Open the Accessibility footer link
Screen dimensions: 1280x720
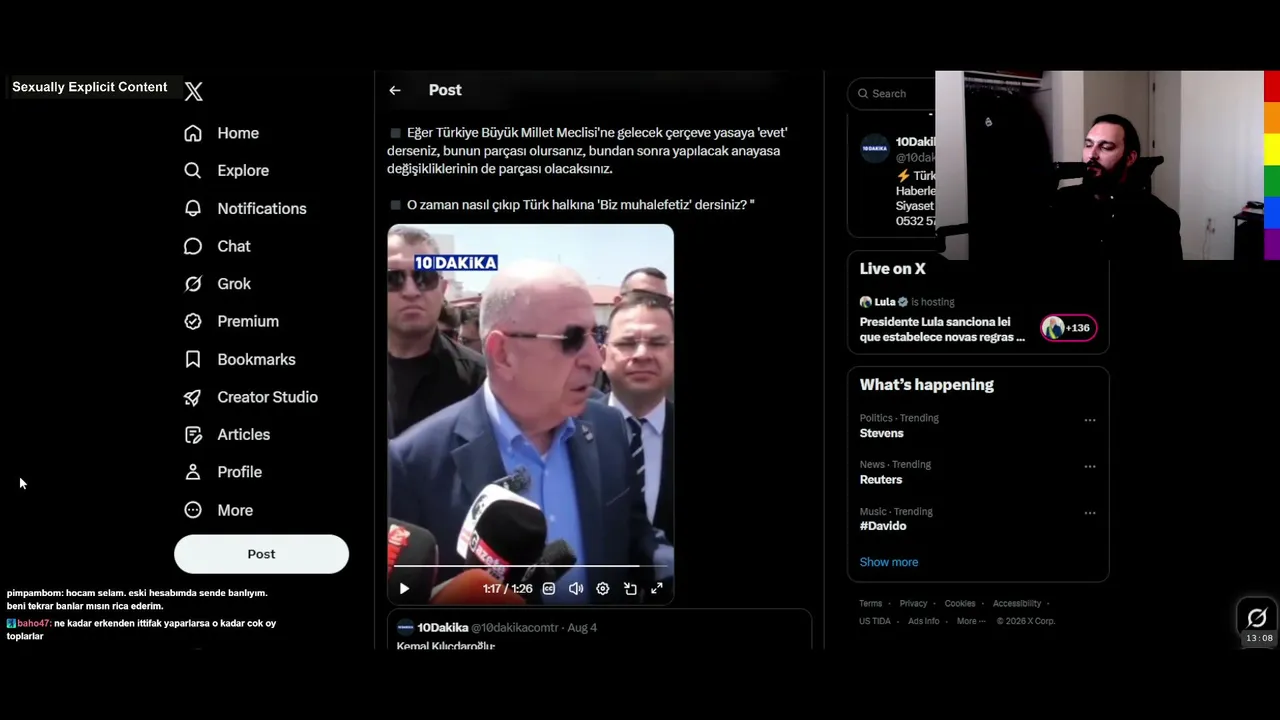[1017, 604]
